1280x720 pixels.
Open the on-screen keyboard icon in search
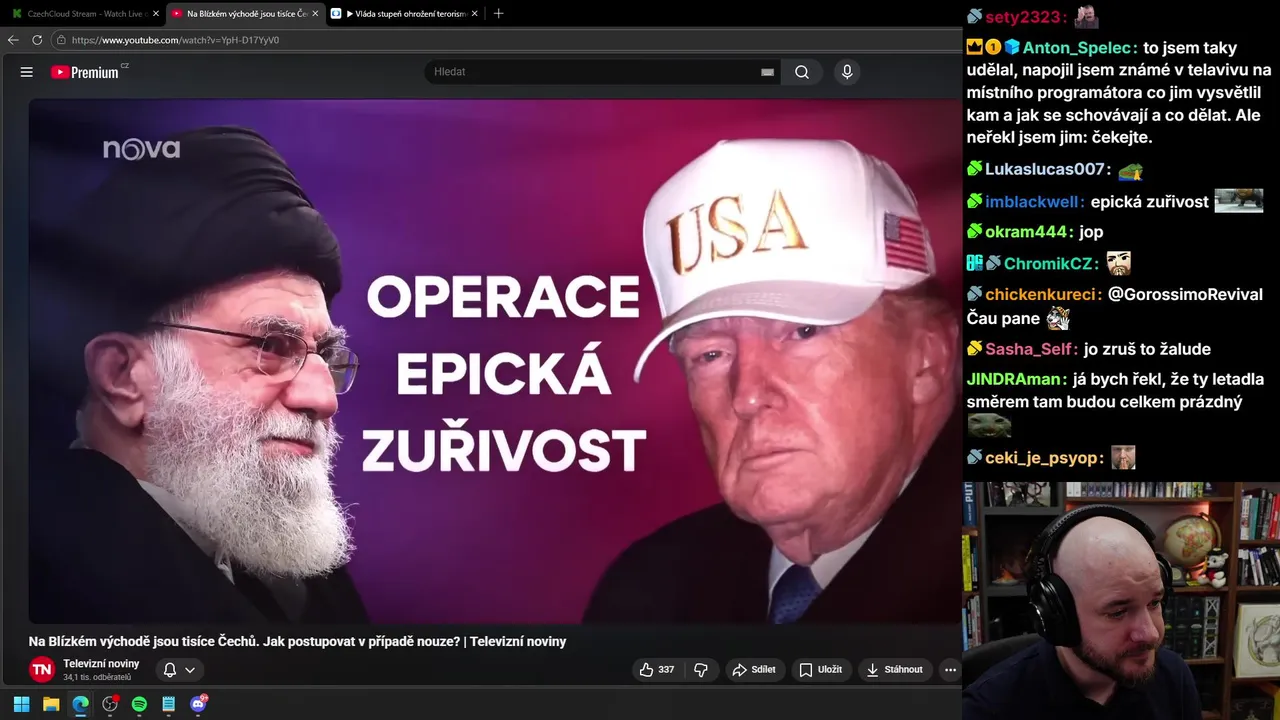[x=767, y=72]
